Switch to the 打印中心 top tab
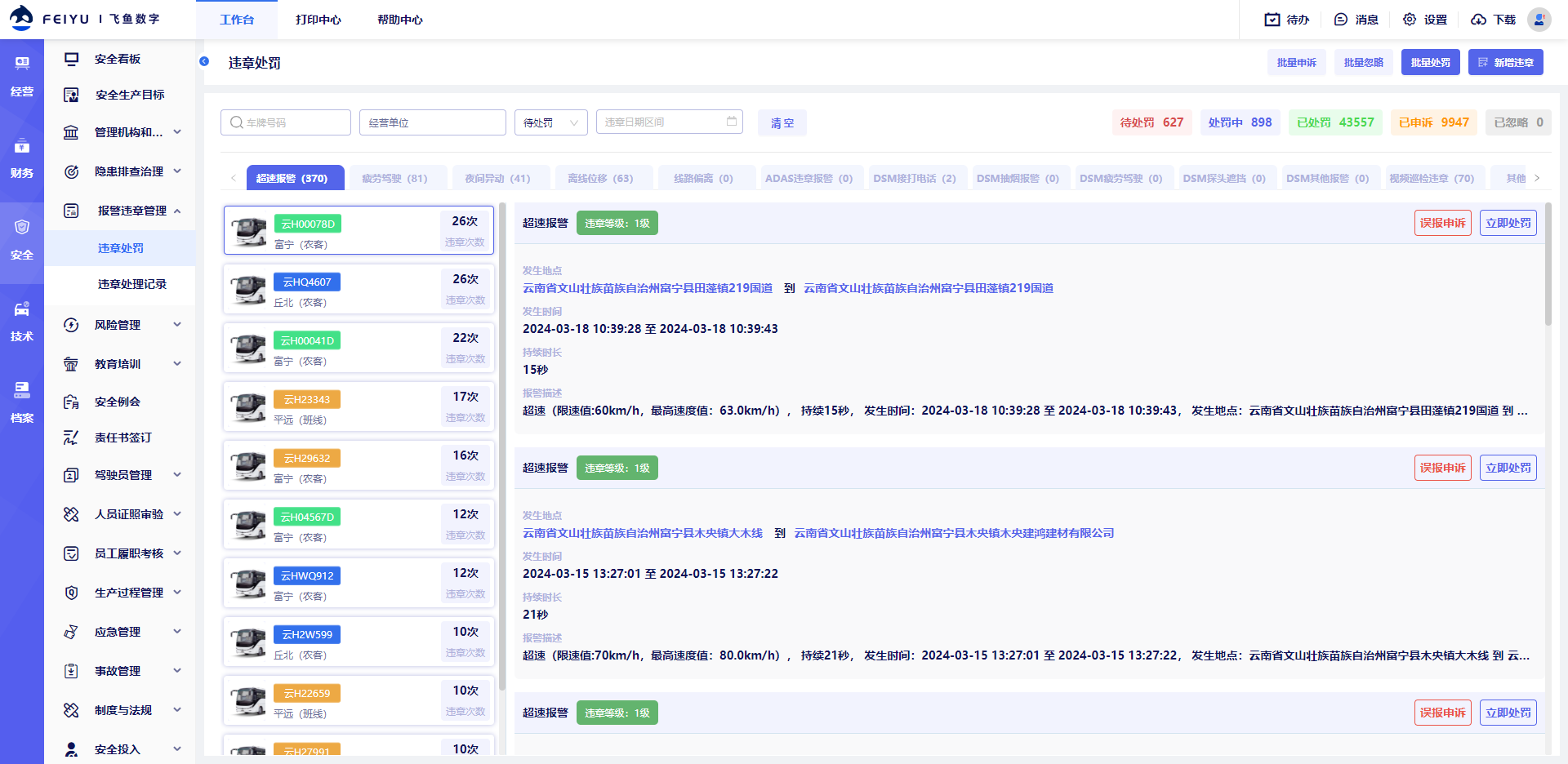Screen dimensions: 1568x764 pos(318,20)
